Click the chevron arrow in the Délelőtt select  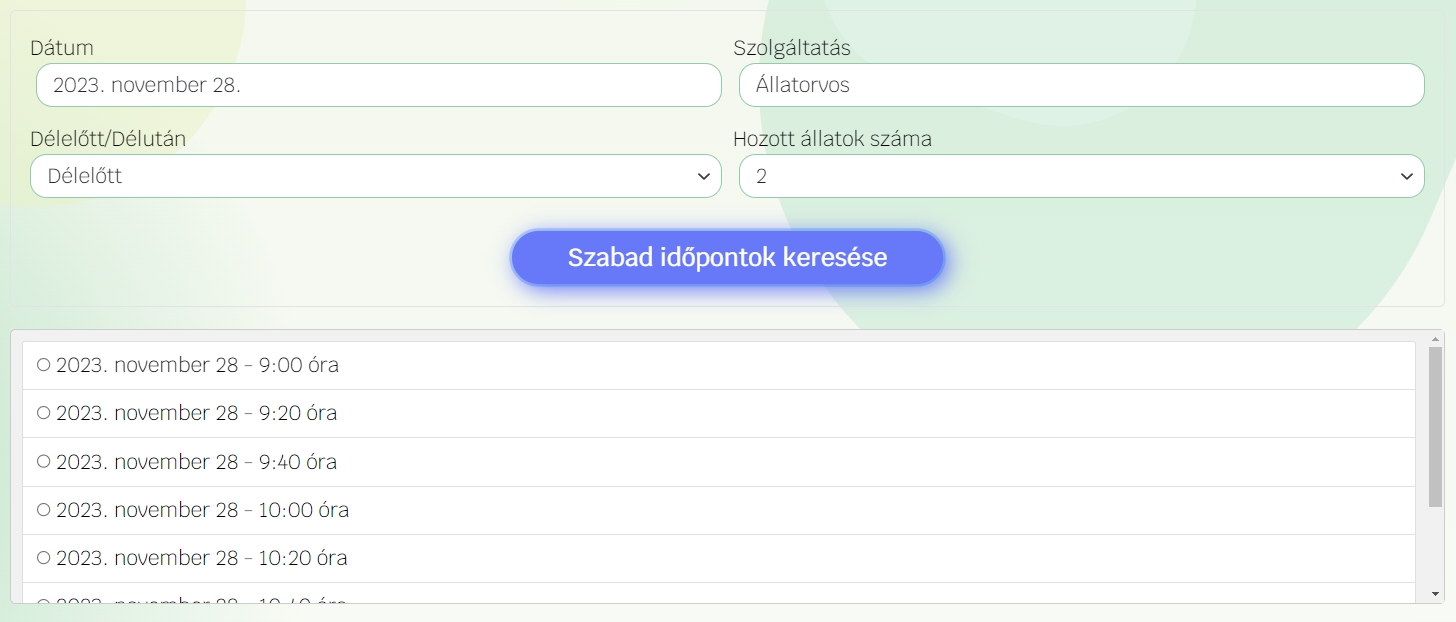point(703,177)
